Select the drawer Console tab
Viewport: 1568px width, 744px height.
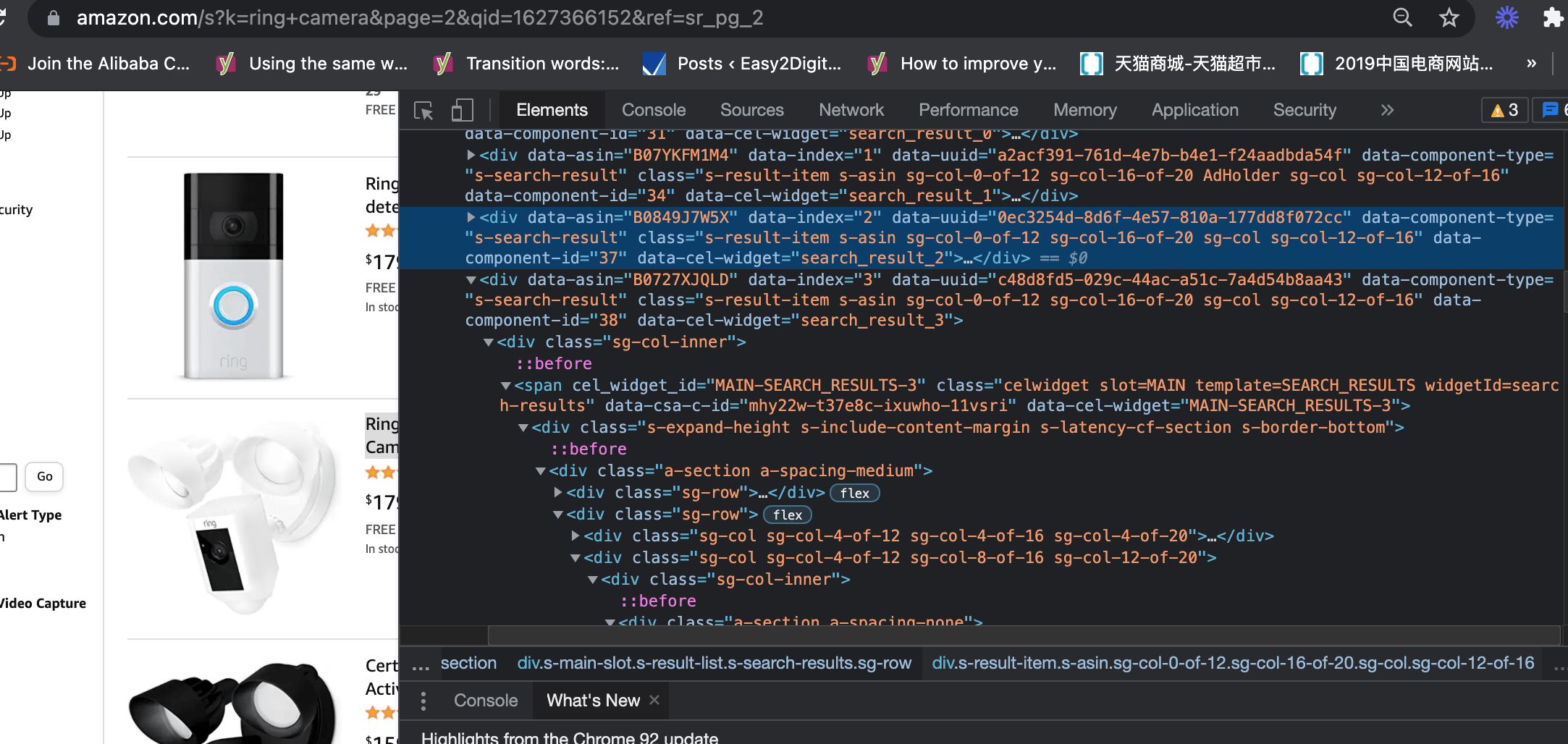(x=486, y=701)
